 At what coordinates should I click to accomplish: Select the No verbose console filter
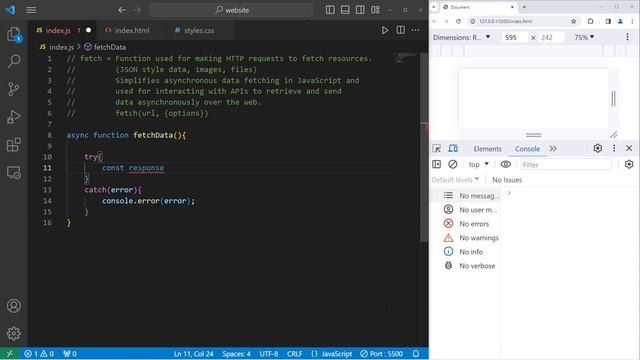click(x=466, y=266)
